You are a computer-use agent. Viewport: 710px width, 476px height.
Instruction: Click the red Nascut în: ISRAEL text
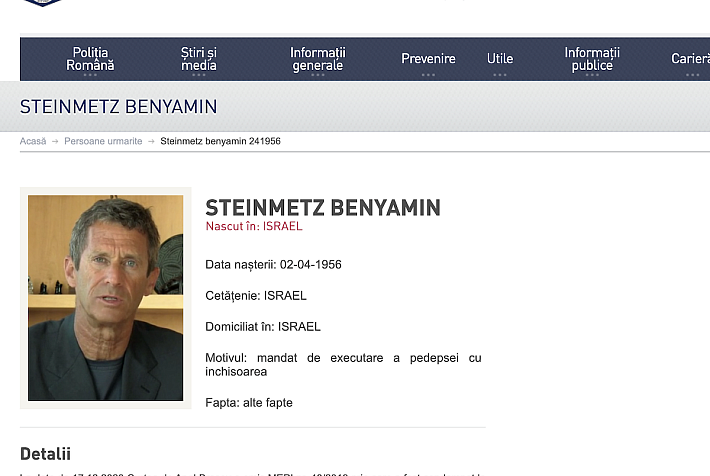tap(254, 226)
